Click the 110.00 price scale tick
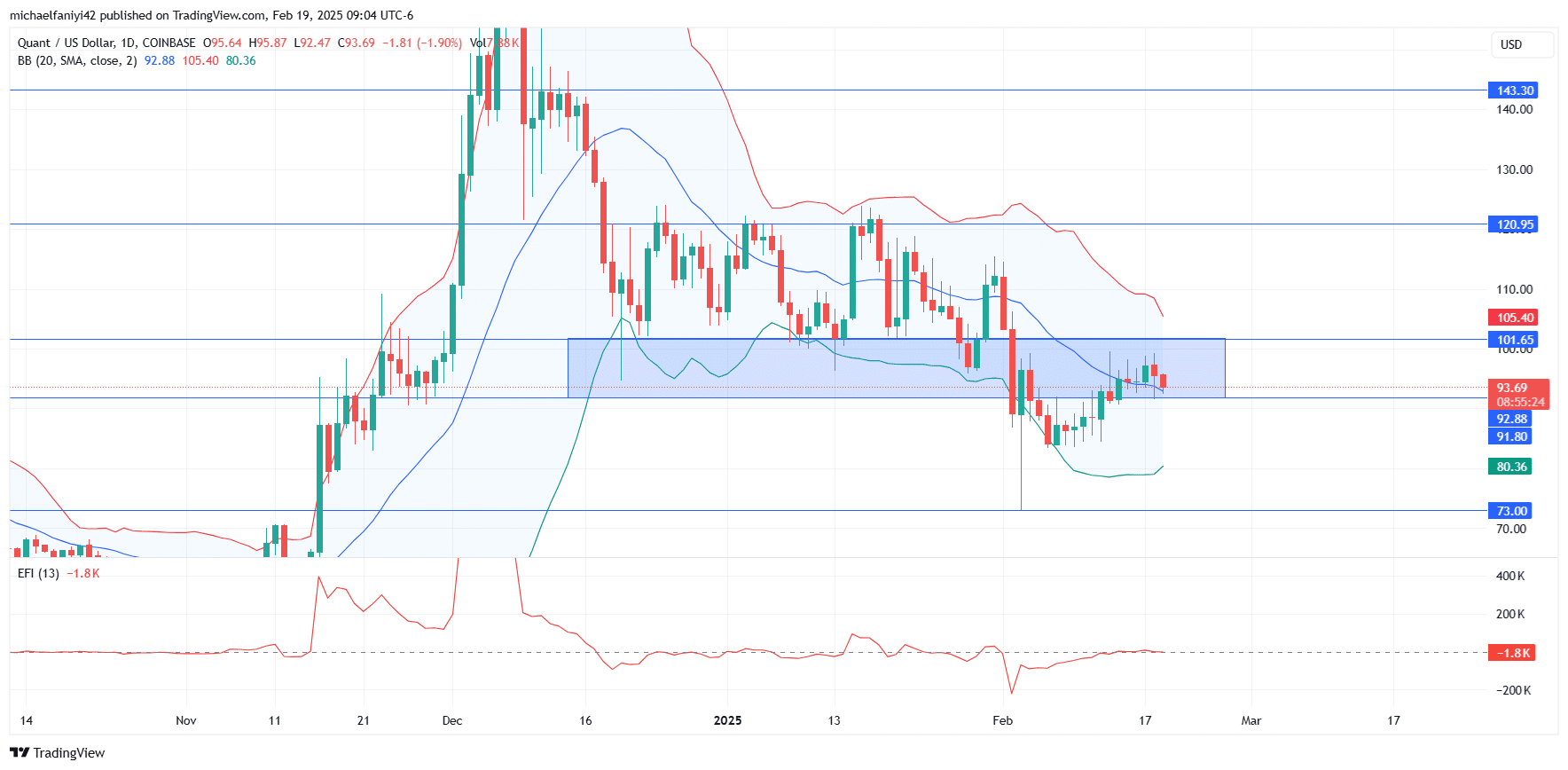The image size is (1568, 770). point(1514,289)
